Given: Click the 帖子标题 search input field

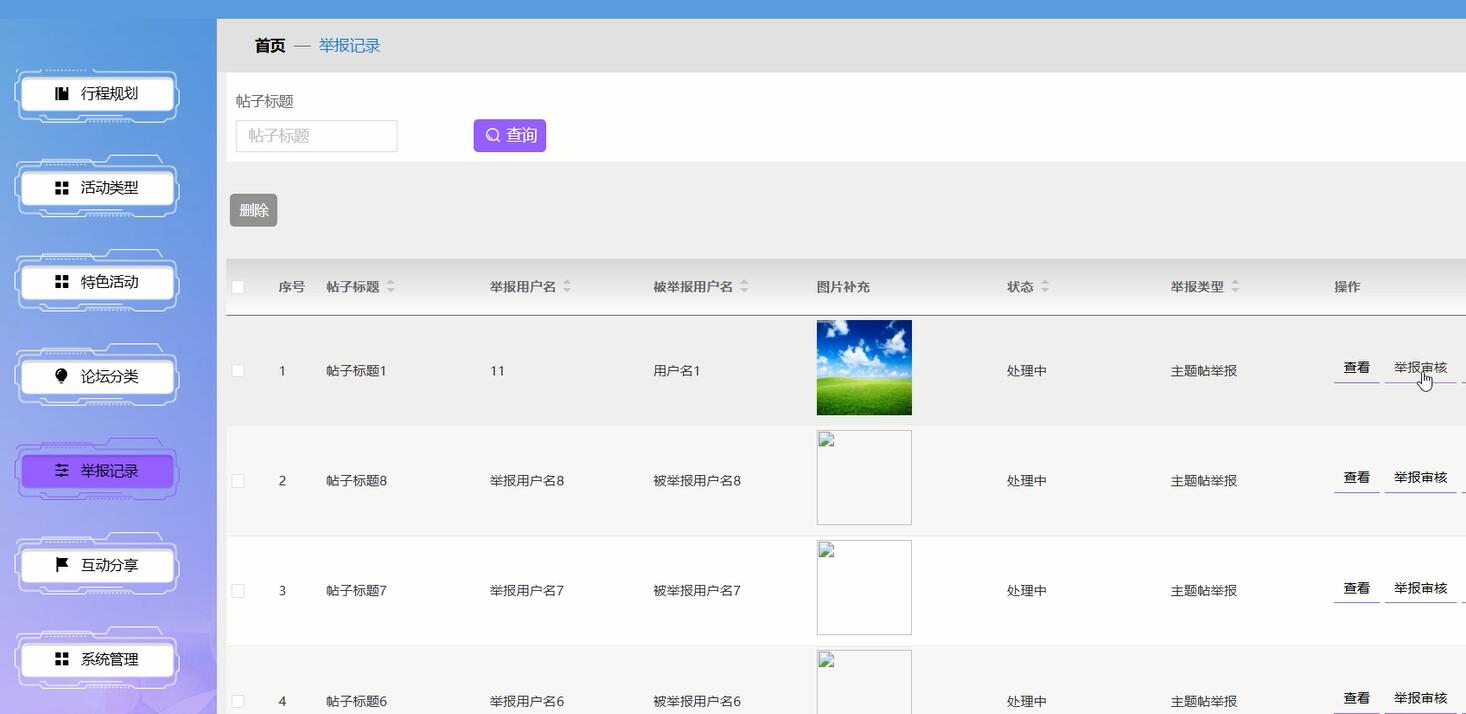Looking at the screenshot, I should [x=316, y=136].
